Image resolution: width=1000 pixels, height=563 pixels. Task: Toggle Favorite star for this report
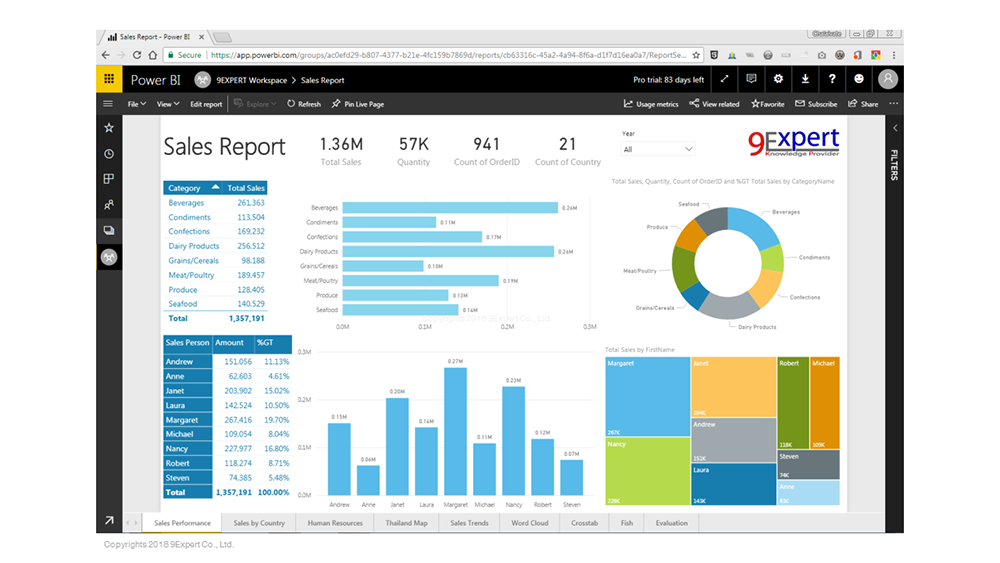(x=768, y=104)
